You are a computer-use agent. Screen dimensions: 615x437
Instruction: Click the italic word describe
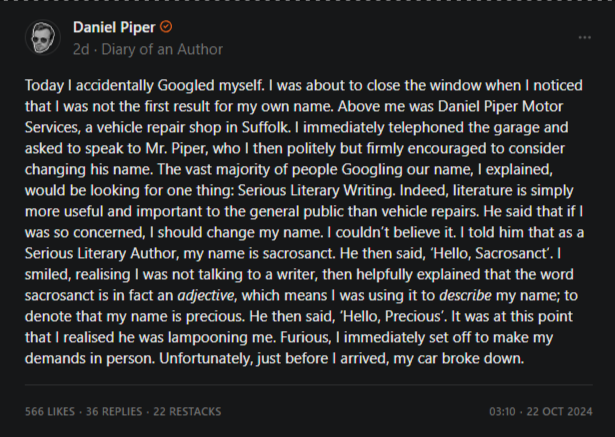click(x=465, y=295)
